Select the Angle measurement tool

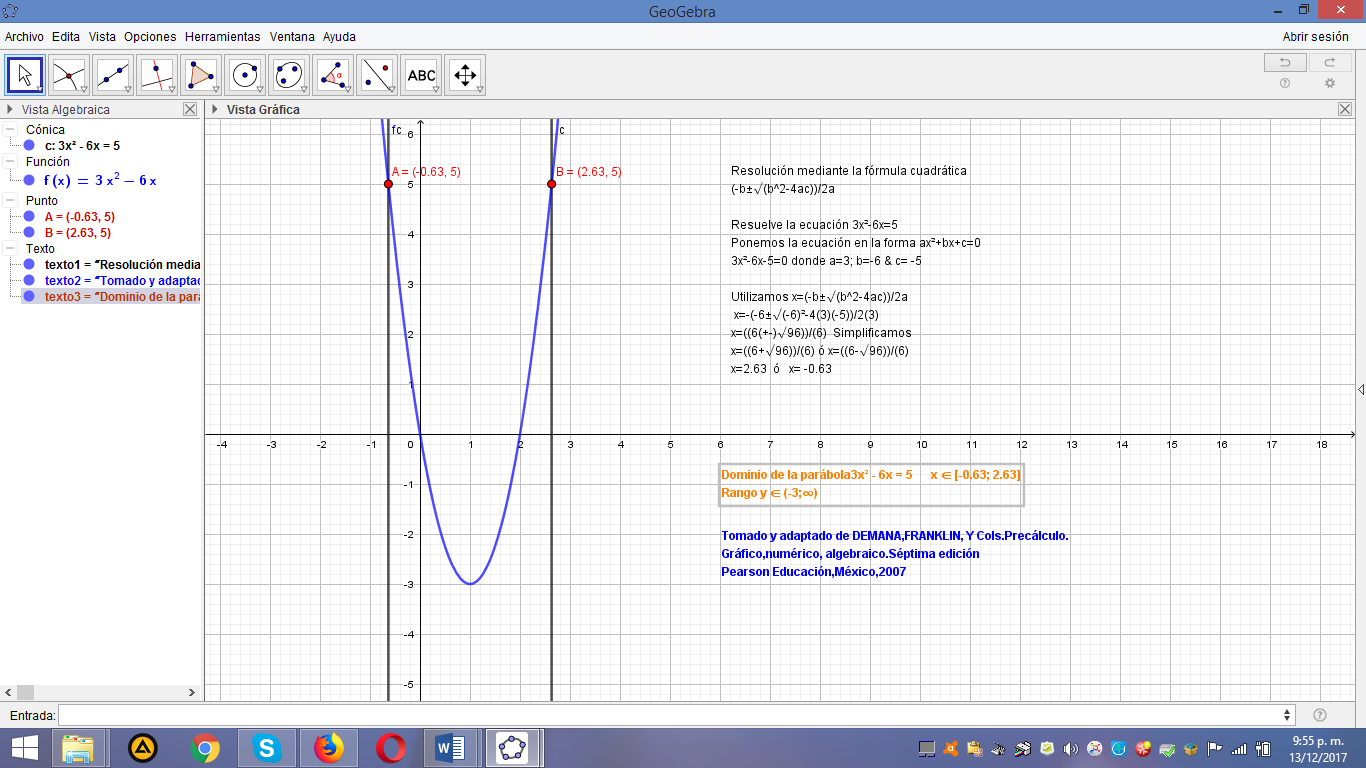(332, 74)
